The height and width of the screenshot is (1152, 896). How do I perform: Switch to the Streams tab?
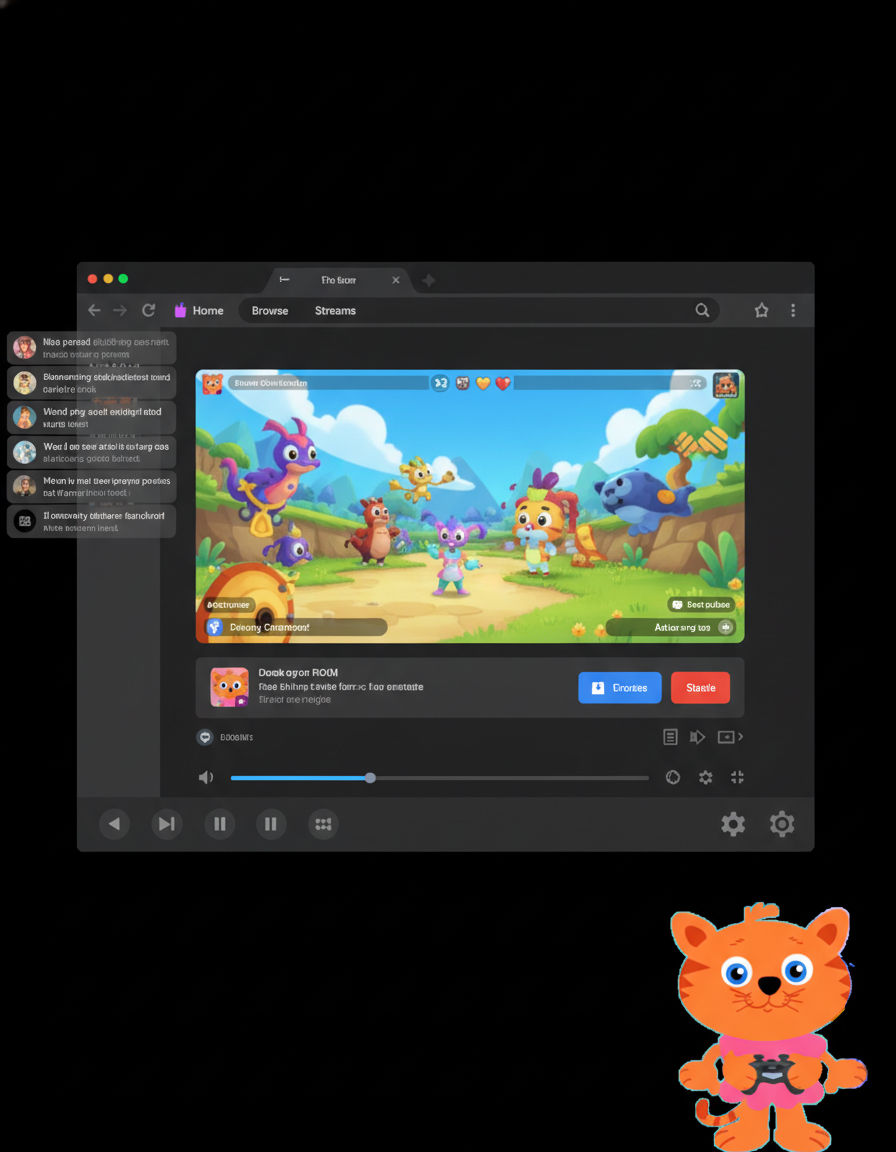[x=335, y=311]
